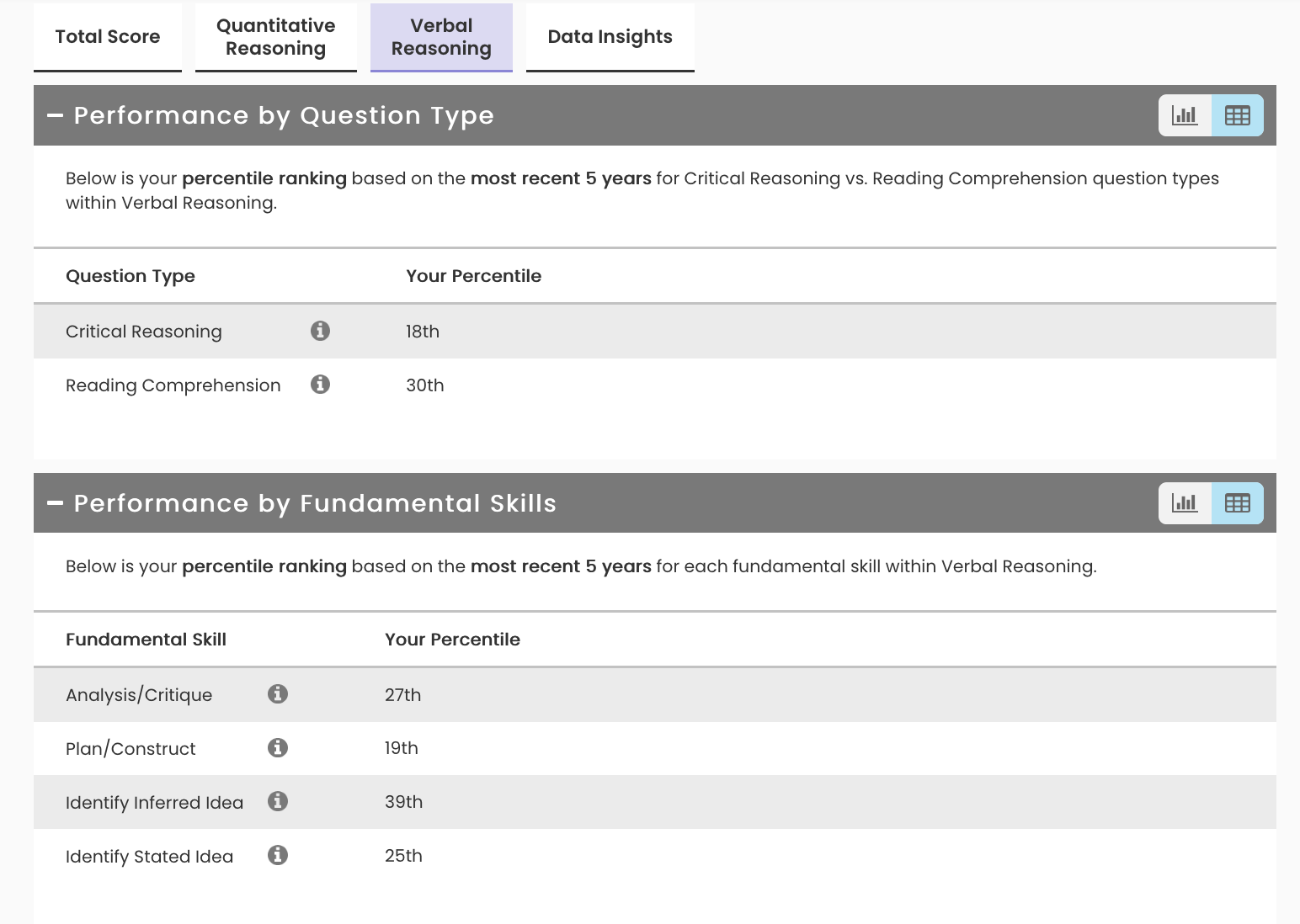Switch Question Type section to table view
This screenshot has width=1300, height=924.
coord(1237,115)
